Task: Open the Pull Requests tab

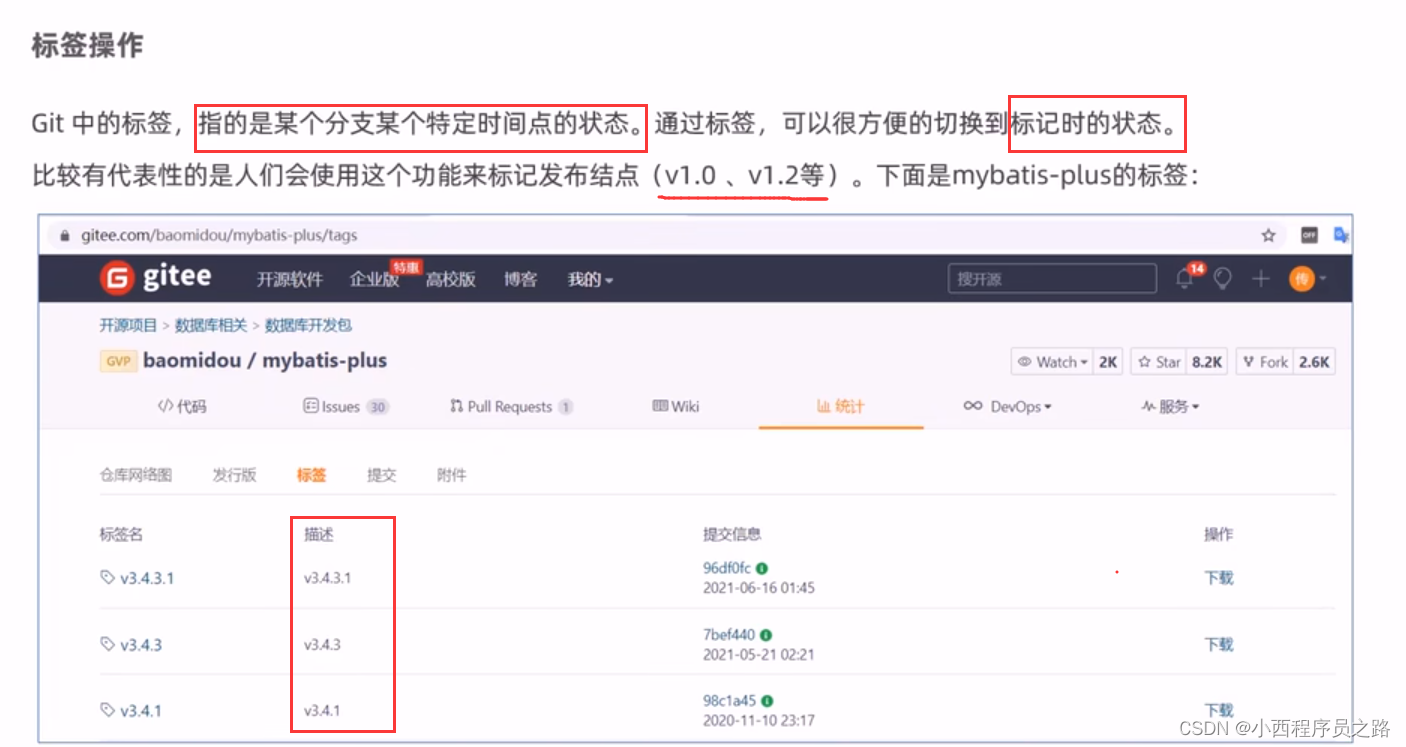Action: 511,407
